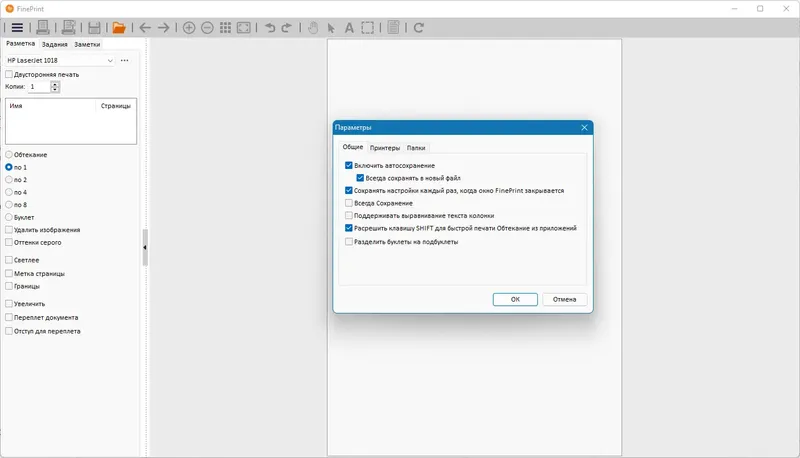Open the Принтеры tab in dialog
This screenshot has height=458, width=800.
pos(385,148)
